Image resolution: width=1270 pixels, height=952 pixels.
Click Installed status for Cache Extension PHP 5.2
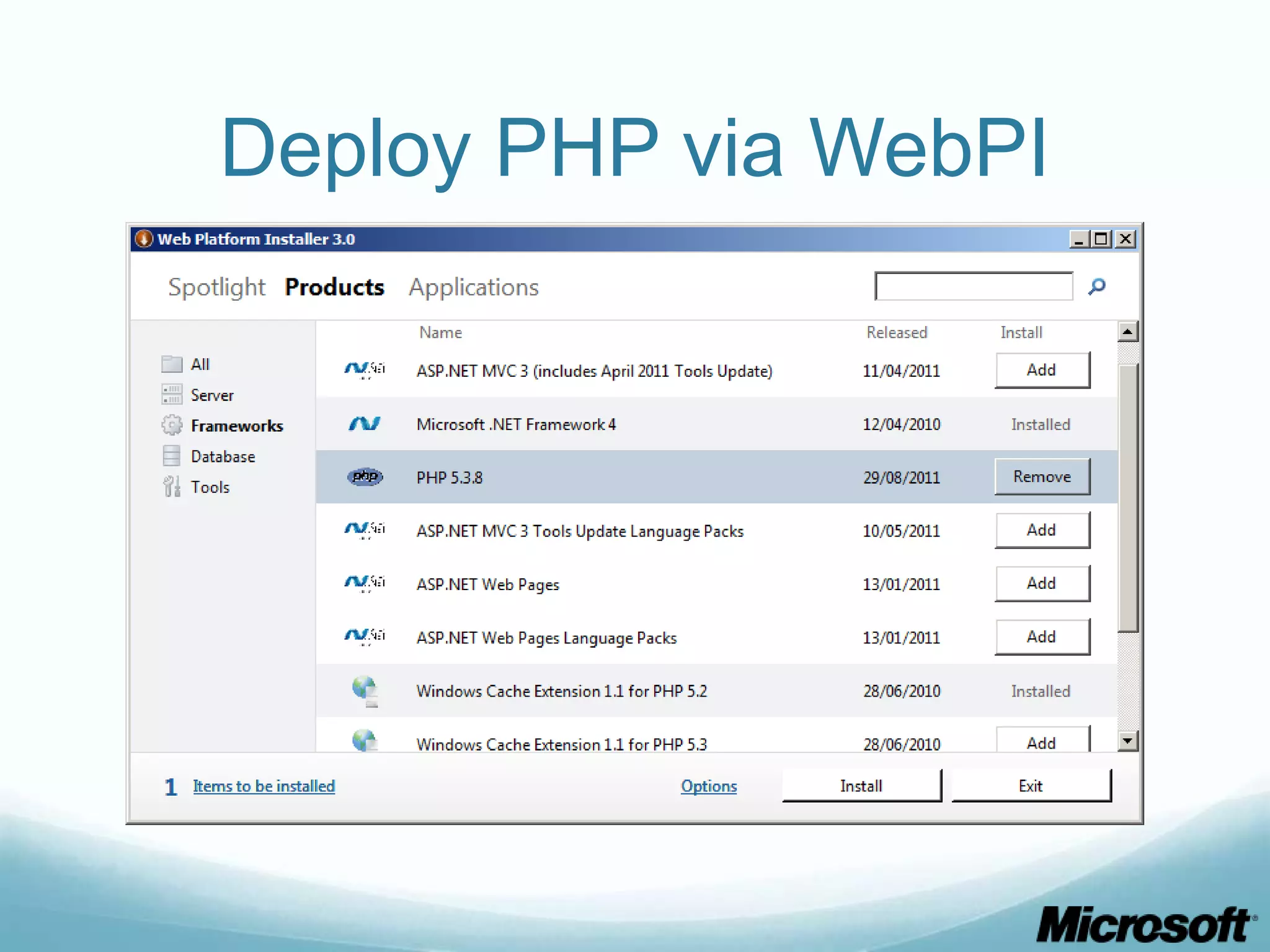1041,691
